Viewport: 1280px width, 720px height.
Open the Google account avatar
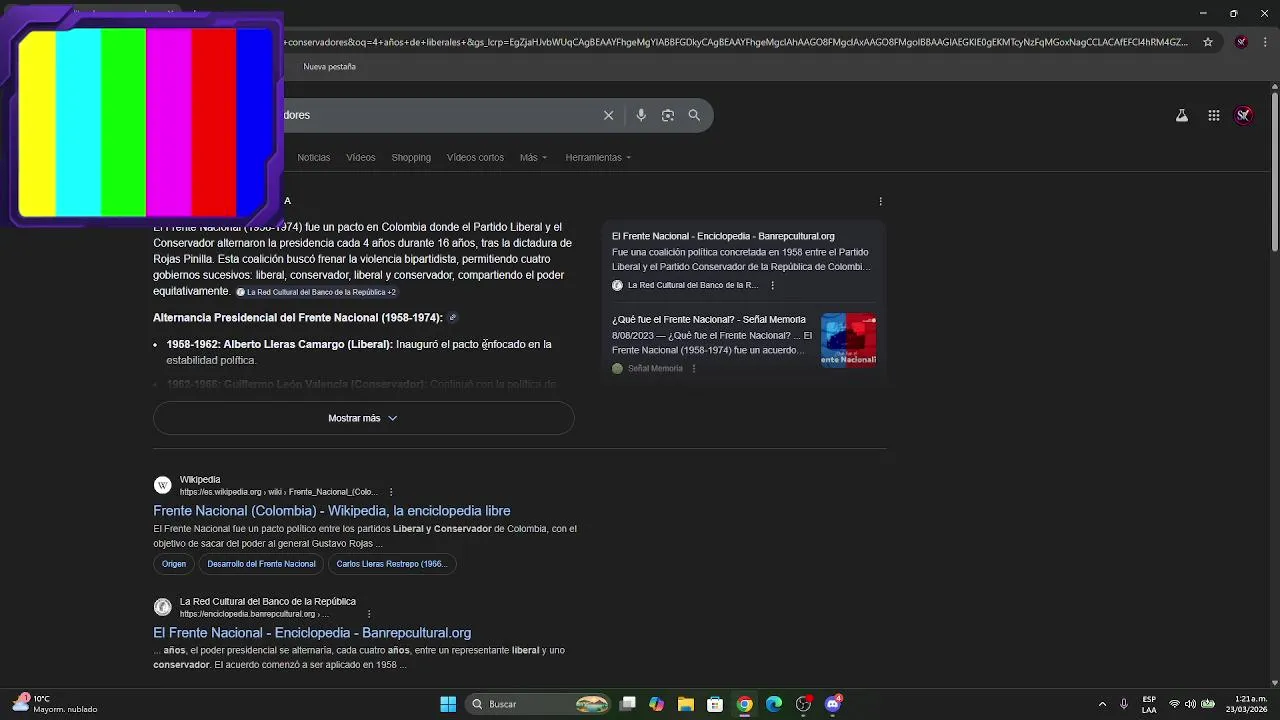(1244, 115)
